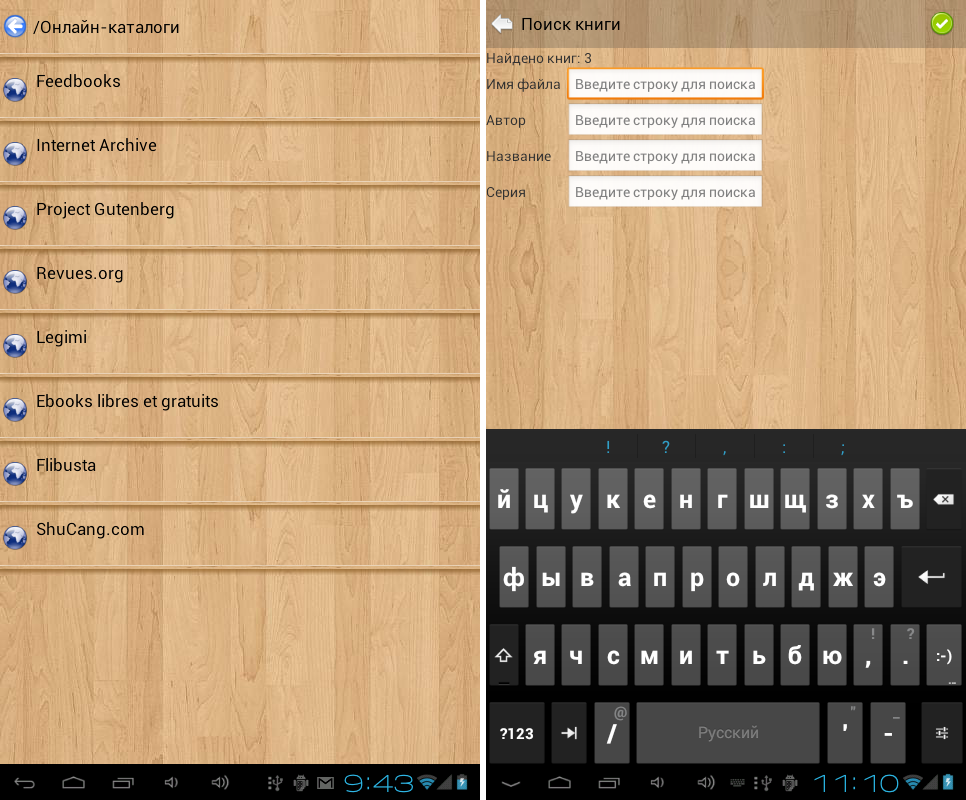966x800 pixels.
Task: Tap the letter ю key
Action: pos(832,655)
